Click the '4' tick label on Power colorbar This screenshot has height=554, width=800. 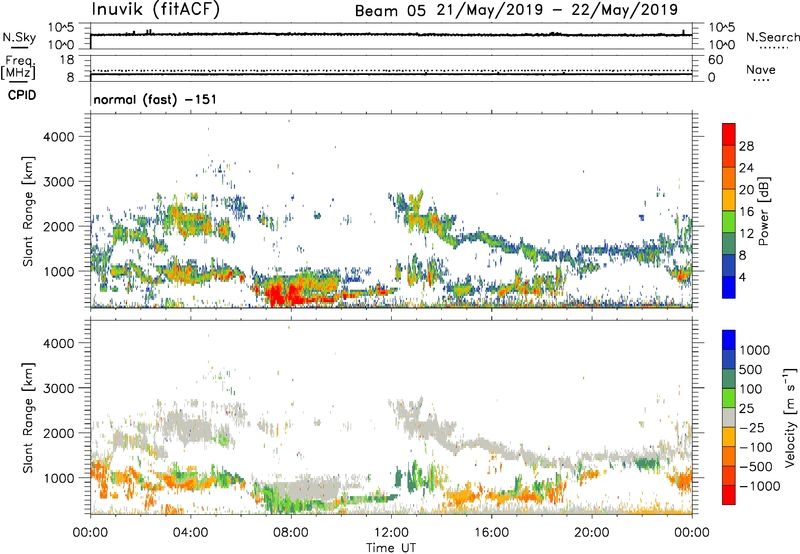pos(742,277)
